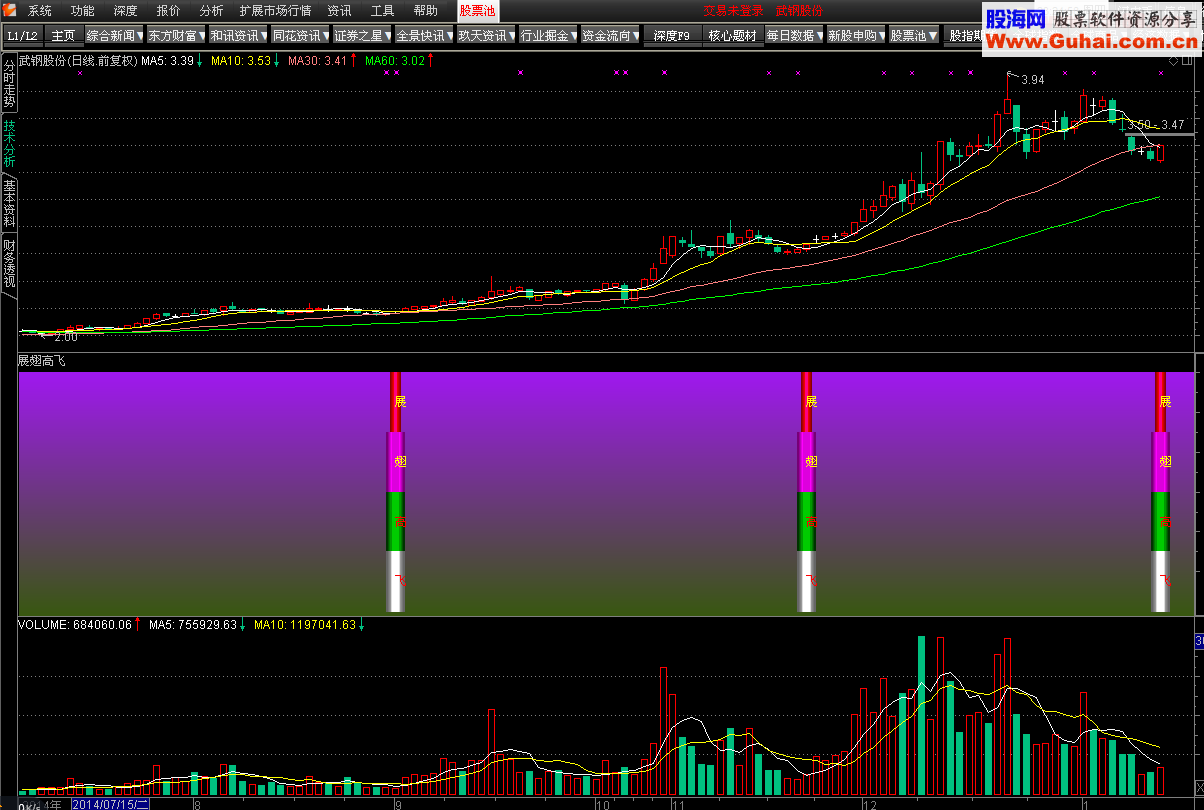Click the app logo icon beside 系统

coord(10,10)
